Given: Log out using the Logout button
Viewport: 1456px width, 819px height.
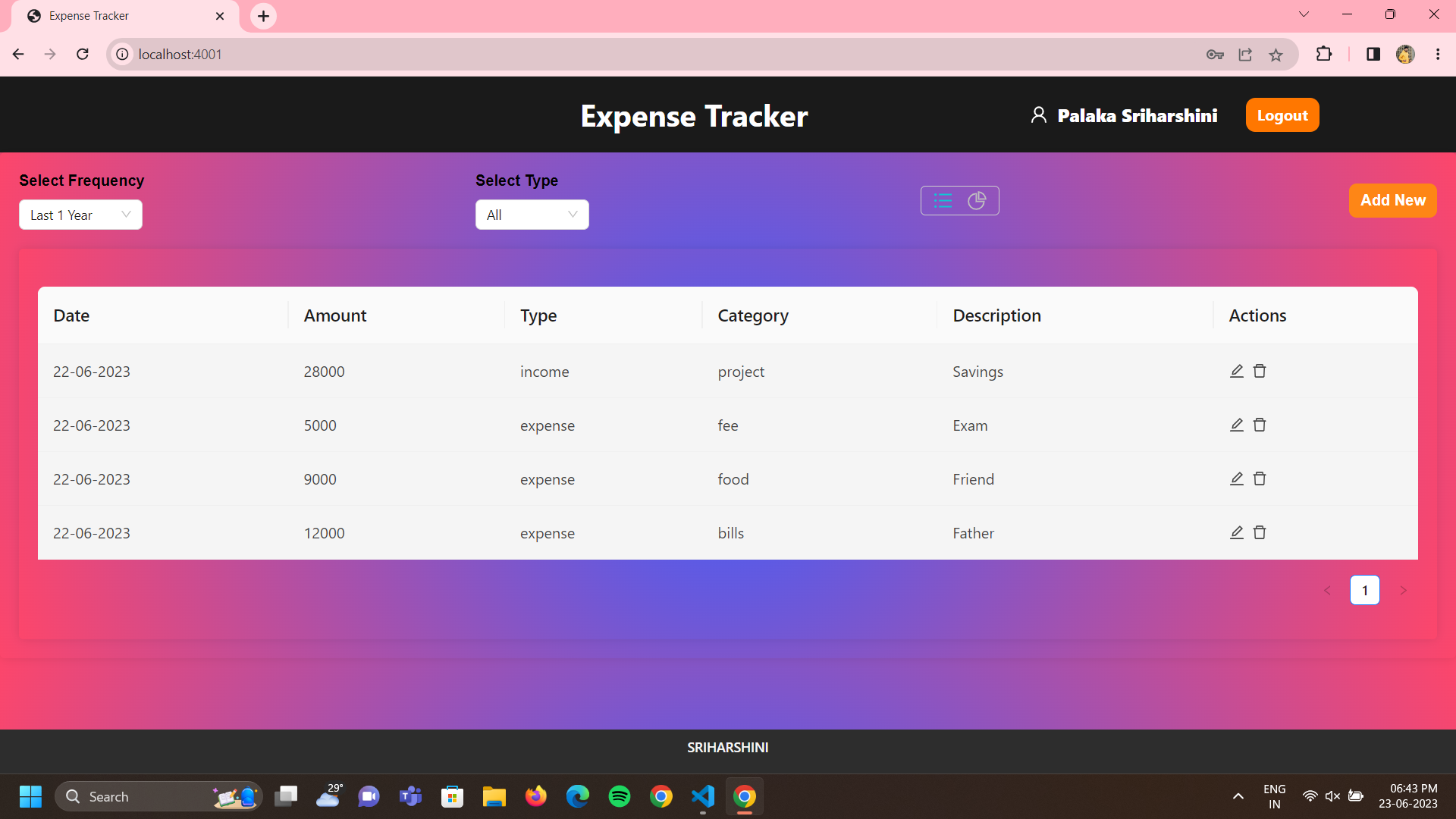Looking at the screenshot, I should [x=1282, y=115].
